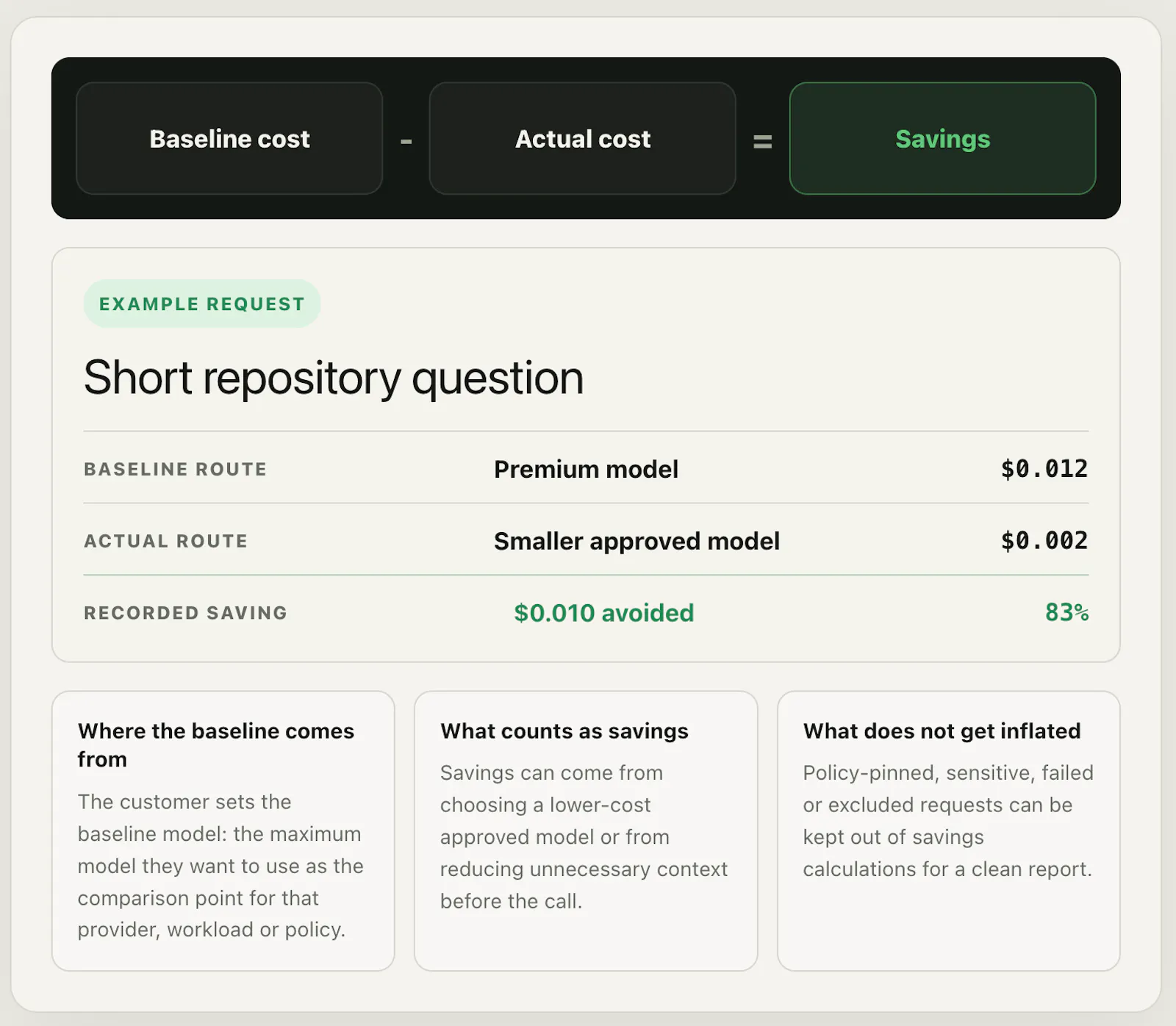This screenshot has width=1176, height=1026.
Task: Select the Premium model text
Action: pyautogui.click(x=586, y=469)
